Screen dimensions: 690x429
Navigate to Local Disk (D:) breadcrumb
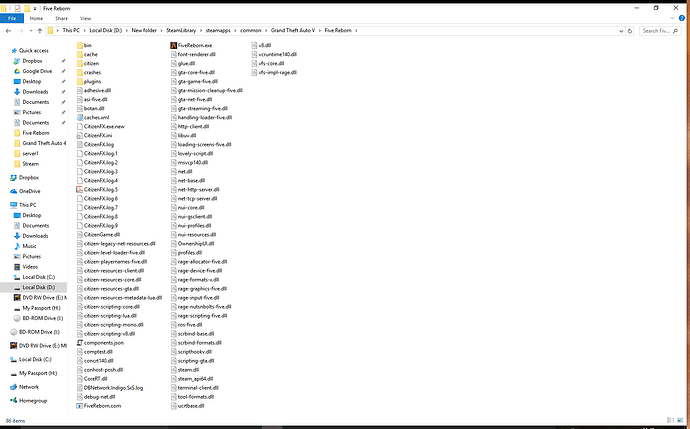click(106, 31)
